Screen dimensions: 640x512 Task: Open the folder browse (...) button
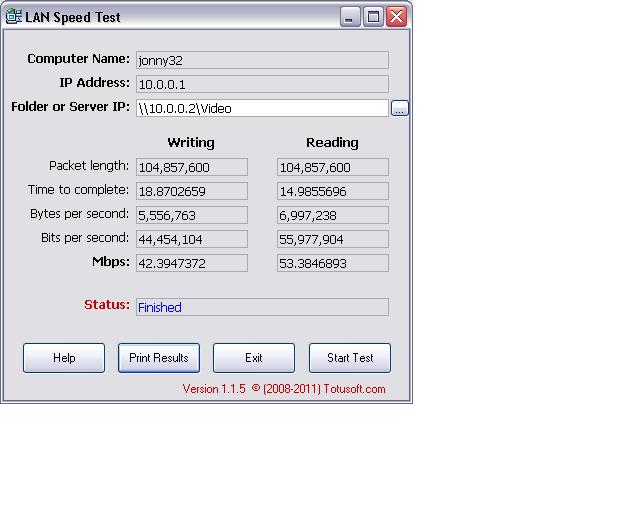(400, 109)
